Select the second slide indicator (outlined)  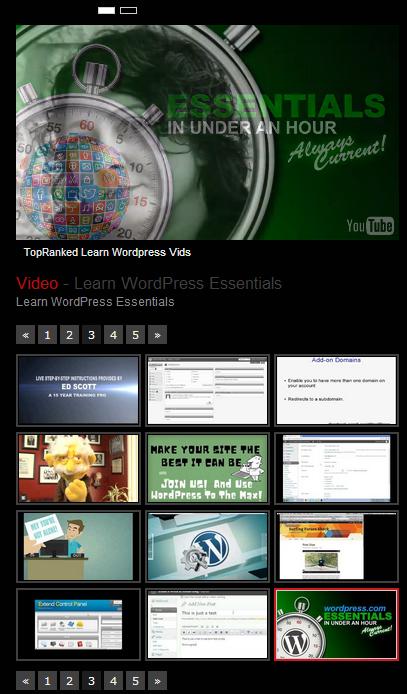tap(128, 10)
